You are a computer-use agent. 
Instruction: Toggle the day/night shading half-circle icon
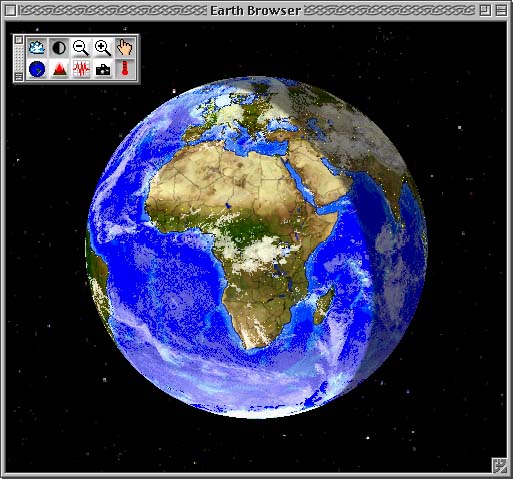point(59,47)
